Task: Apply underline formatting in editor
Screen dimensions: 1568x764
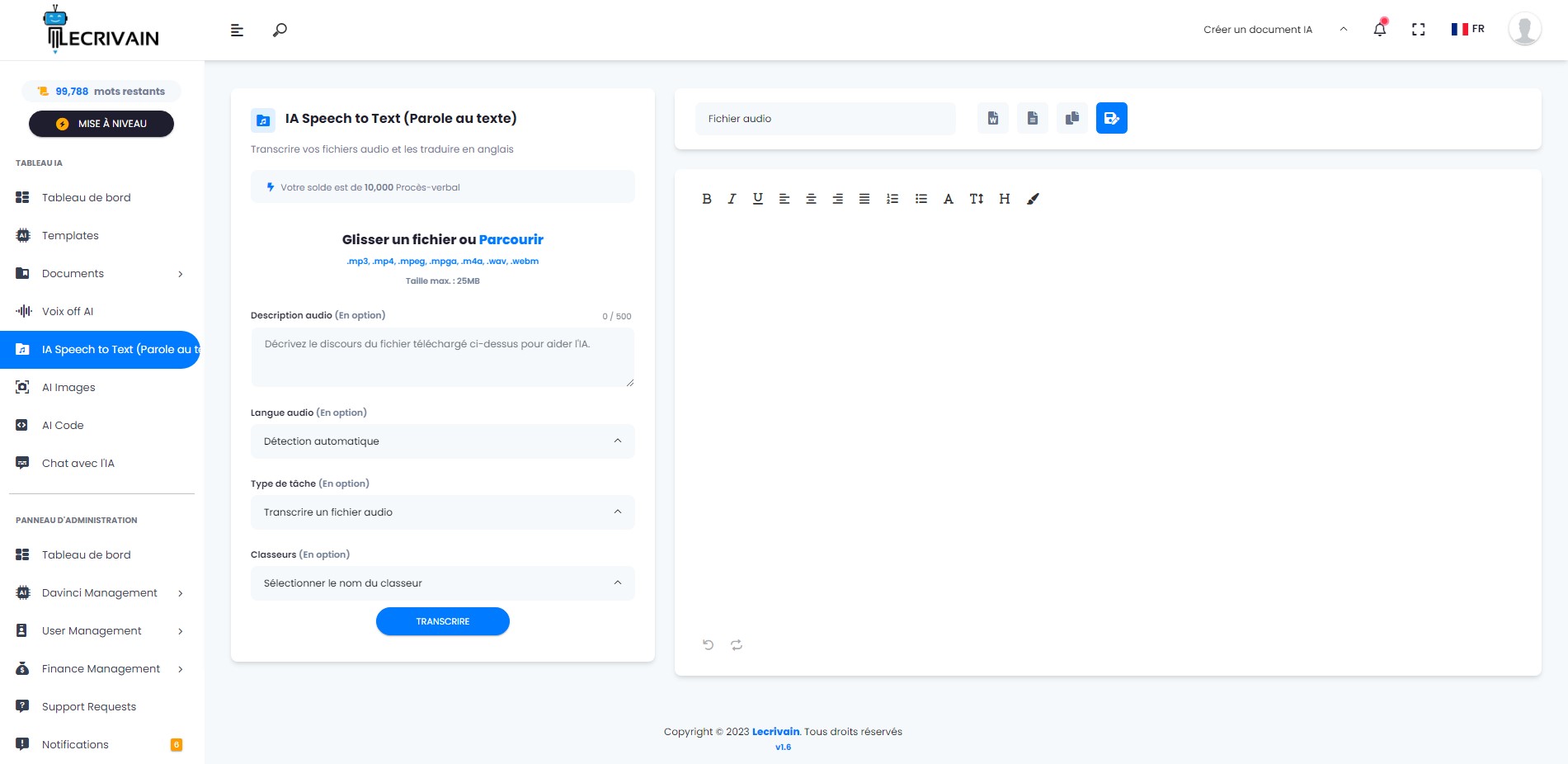Action: tap(758, 199)
